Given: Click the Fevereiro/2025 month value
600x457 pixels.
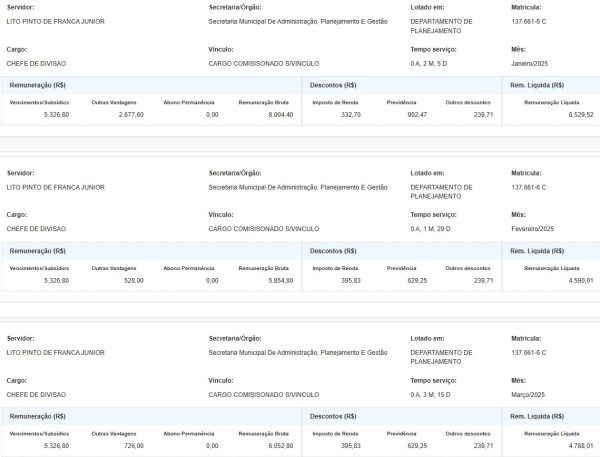Looking at the screenshot, I should [533, 227].
